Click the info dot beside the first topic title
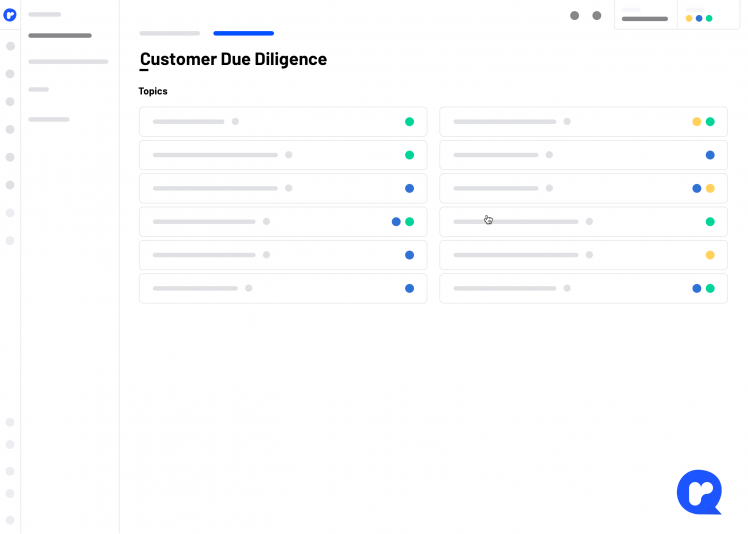748x534 pixels. click(x=235, y=122)
